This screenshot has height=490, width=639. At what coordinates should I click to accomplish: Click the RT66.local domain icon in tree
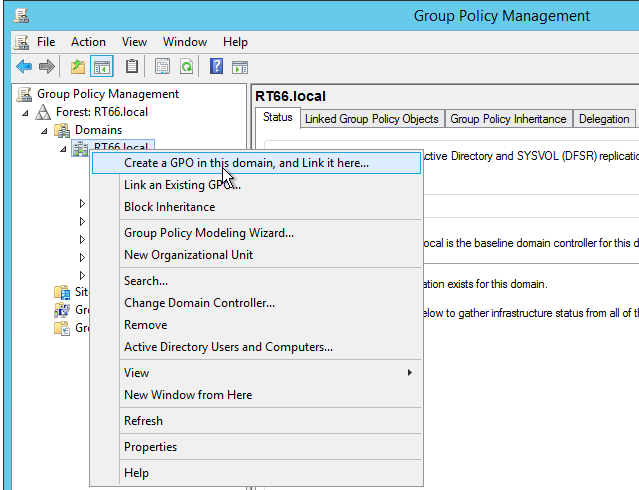tap(80, 148)
